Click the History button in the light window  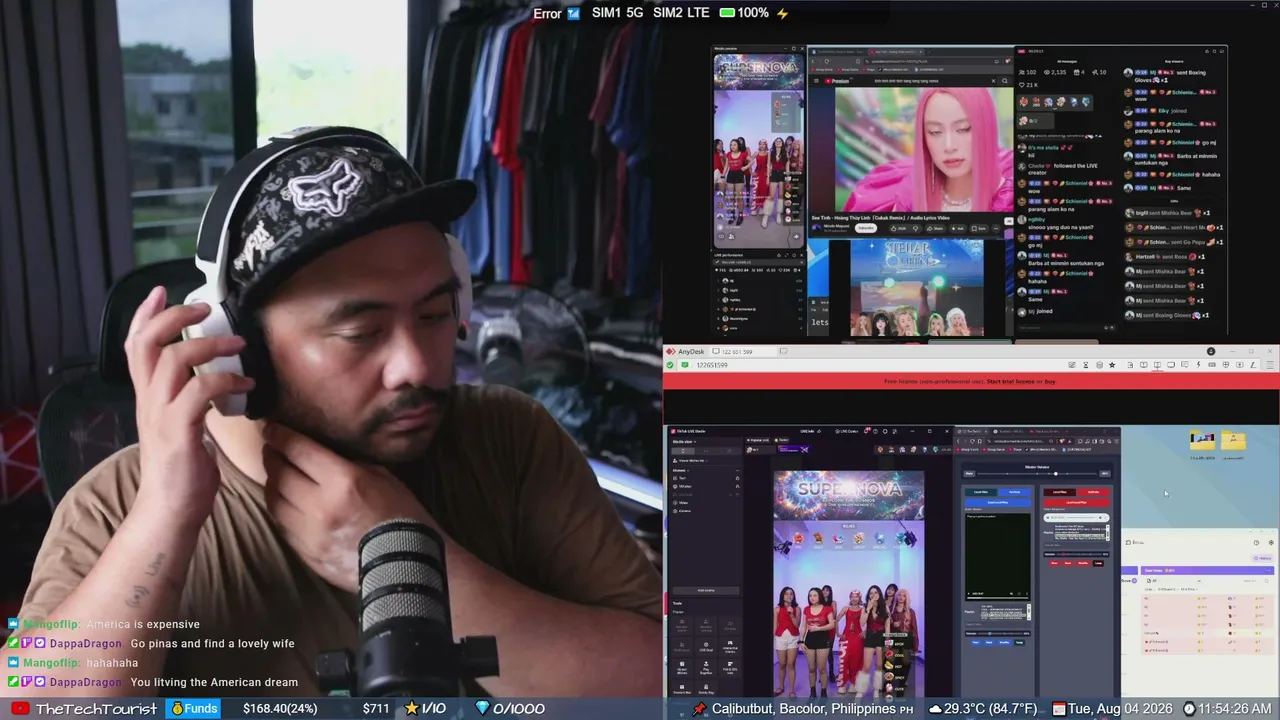coord(1264,558)
